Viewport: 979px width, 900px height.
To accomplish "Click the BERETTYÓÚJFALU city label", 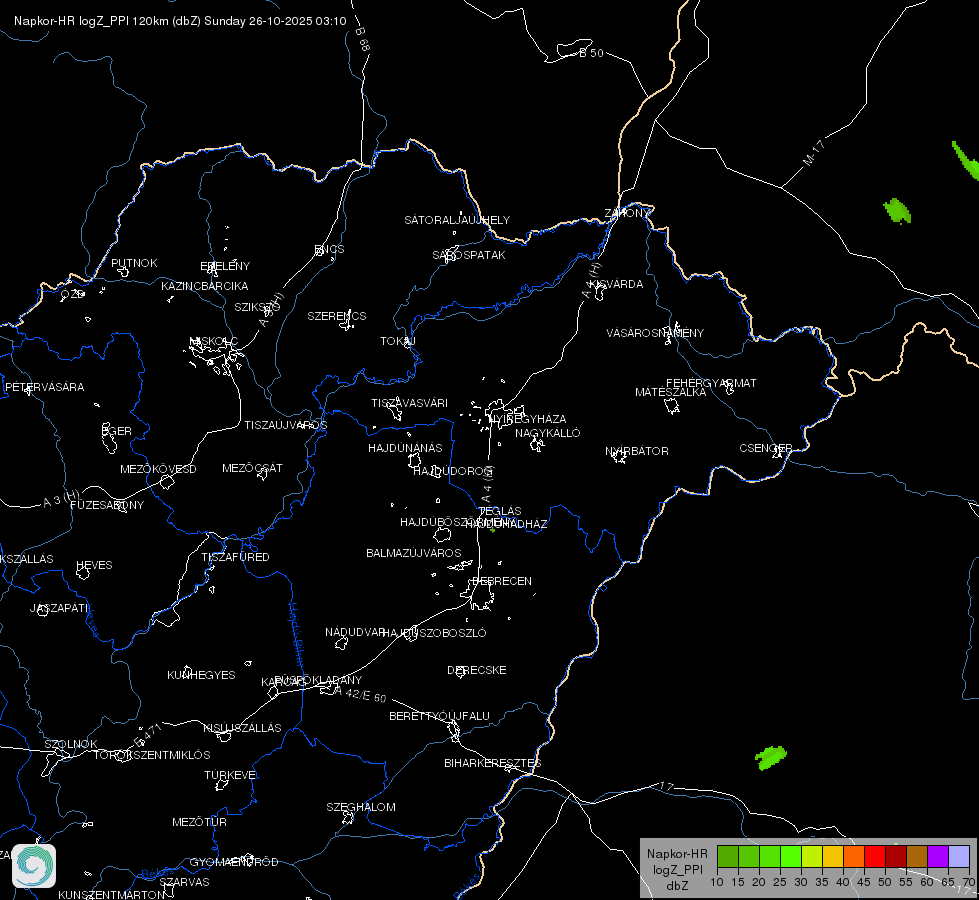I will (x=440, y=716).
